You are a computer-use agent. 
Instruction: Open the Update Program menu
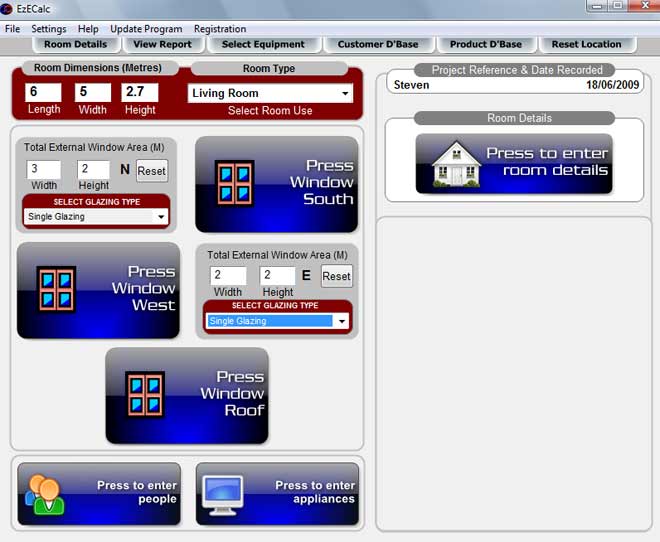[146, 29]
